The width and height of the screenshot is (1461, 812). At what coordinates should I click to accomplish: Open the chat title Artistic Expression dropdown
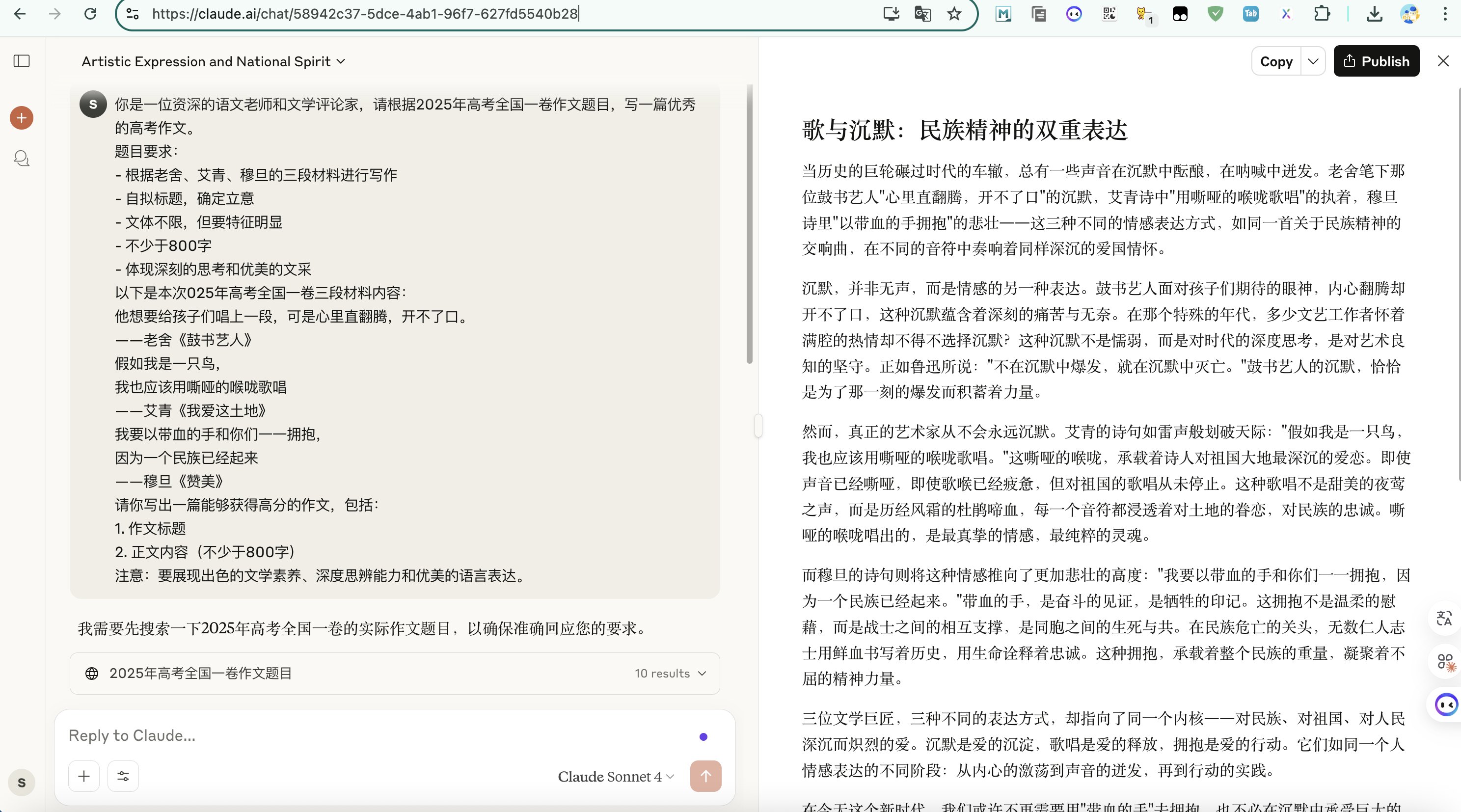213,61
